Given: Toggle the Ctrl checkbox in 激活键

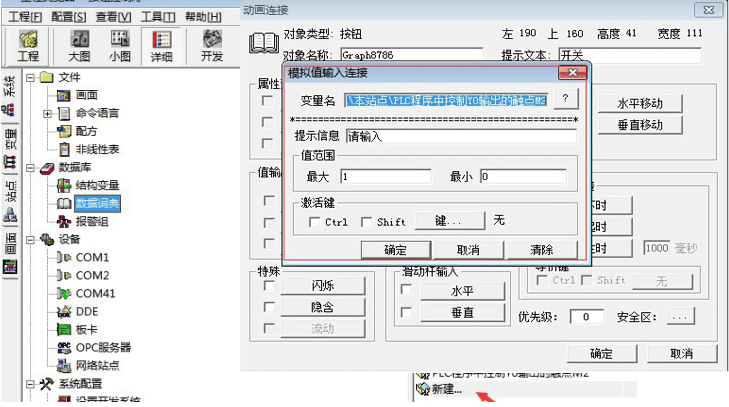Looking at the screenshot, I should (x=314, y=222).
